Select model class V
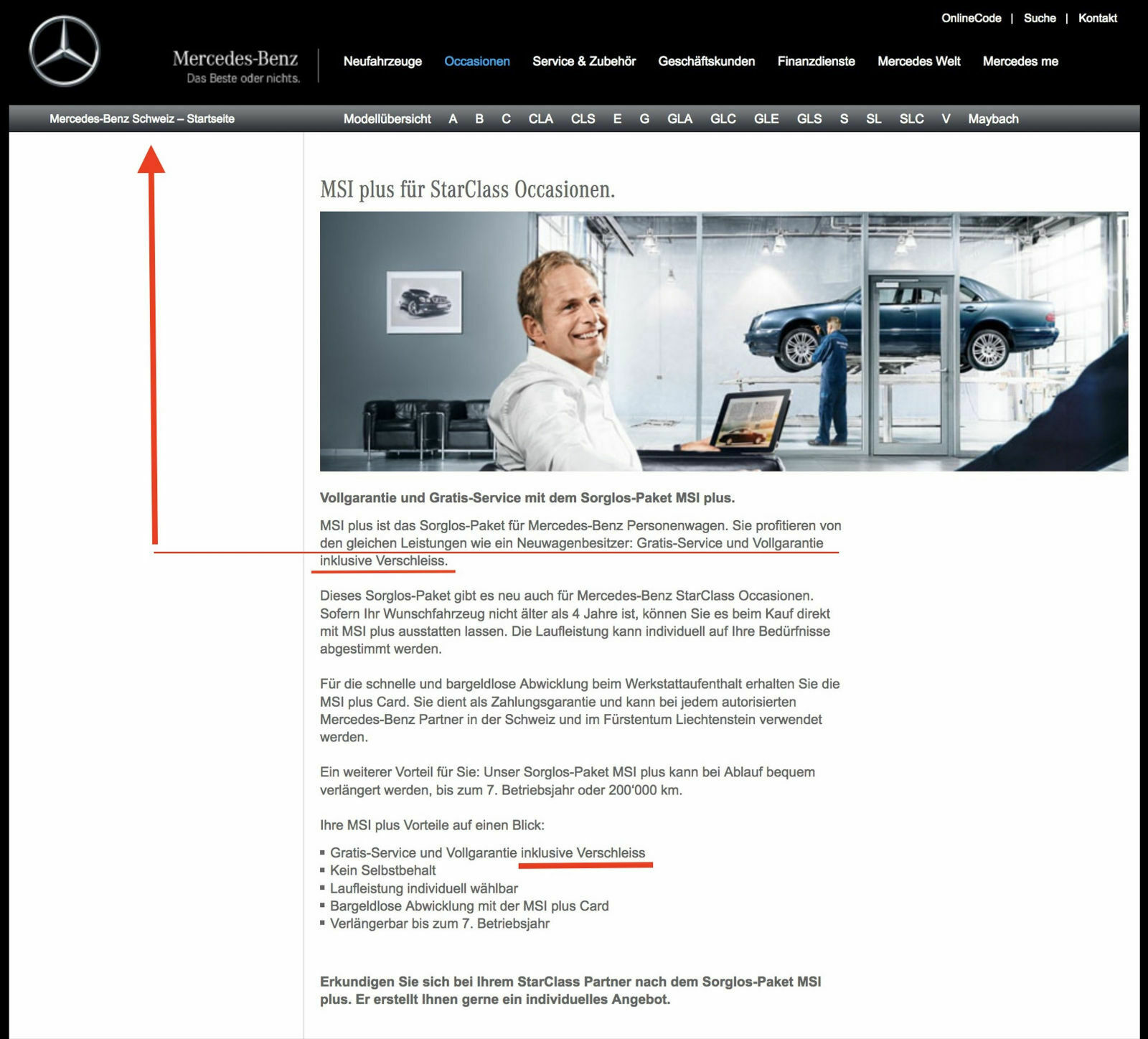 (946, 119)
